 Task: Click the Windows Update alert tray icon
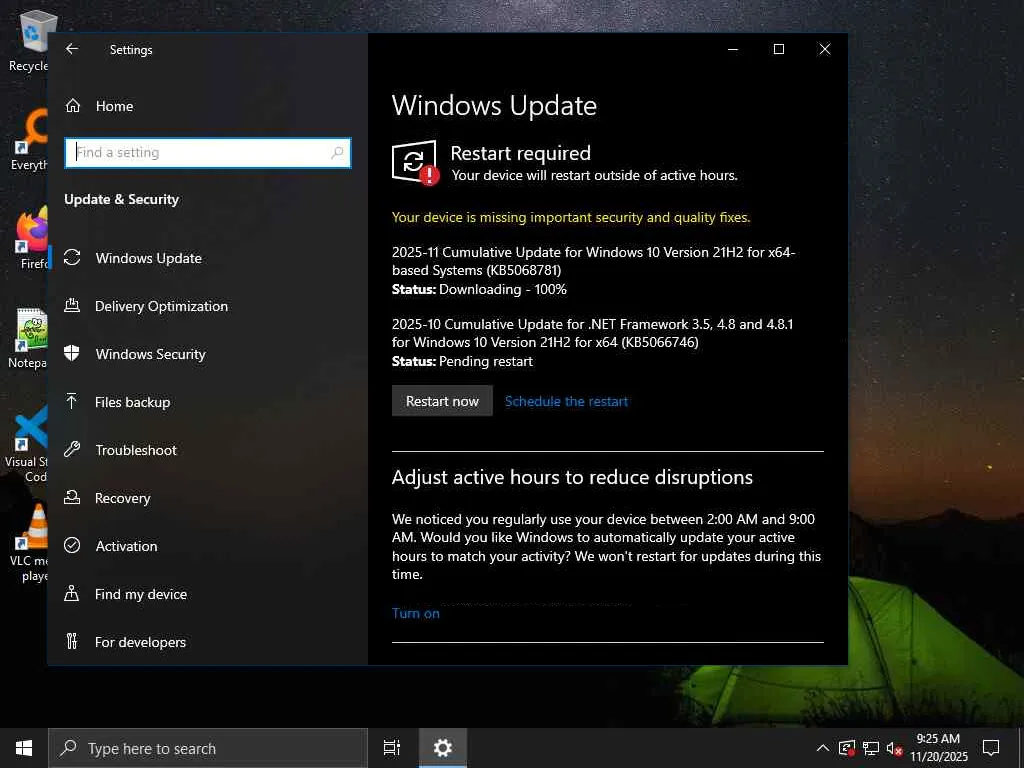(x=847, y=748)
